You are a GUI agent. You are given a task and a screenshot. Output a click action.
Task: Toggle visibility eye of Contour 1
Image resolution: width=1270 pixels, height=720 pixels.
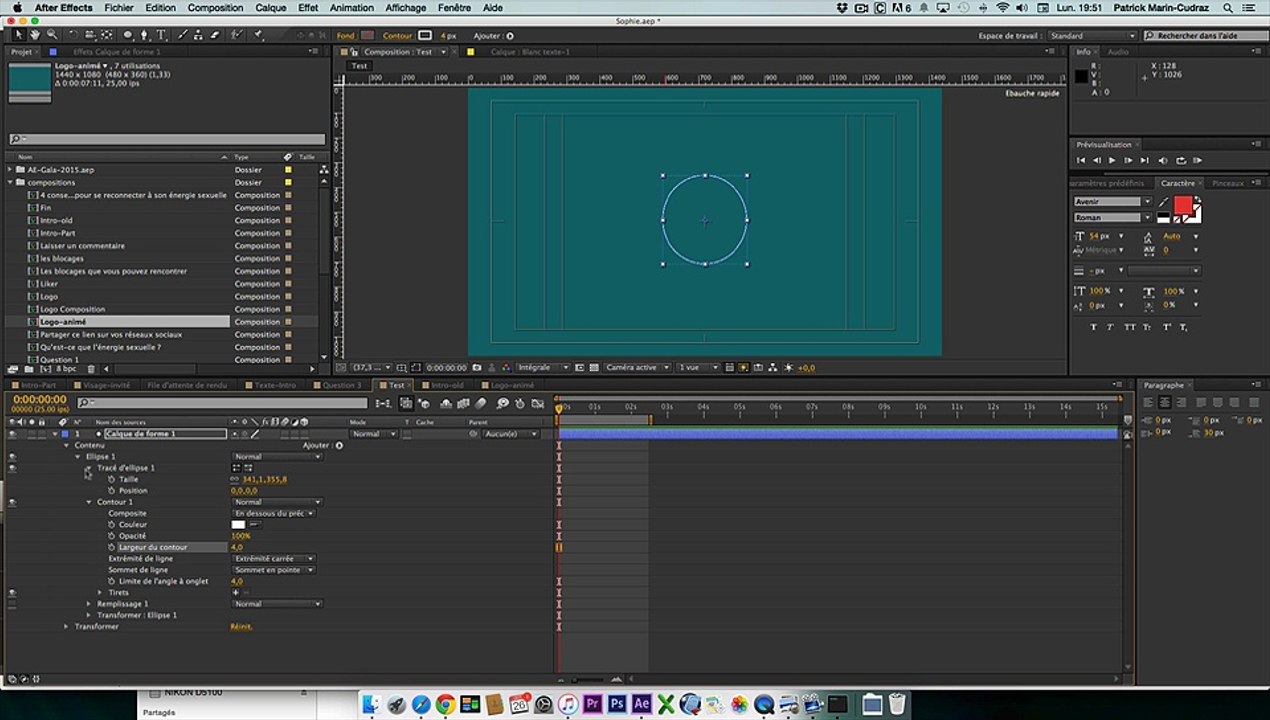pos(12,502)
